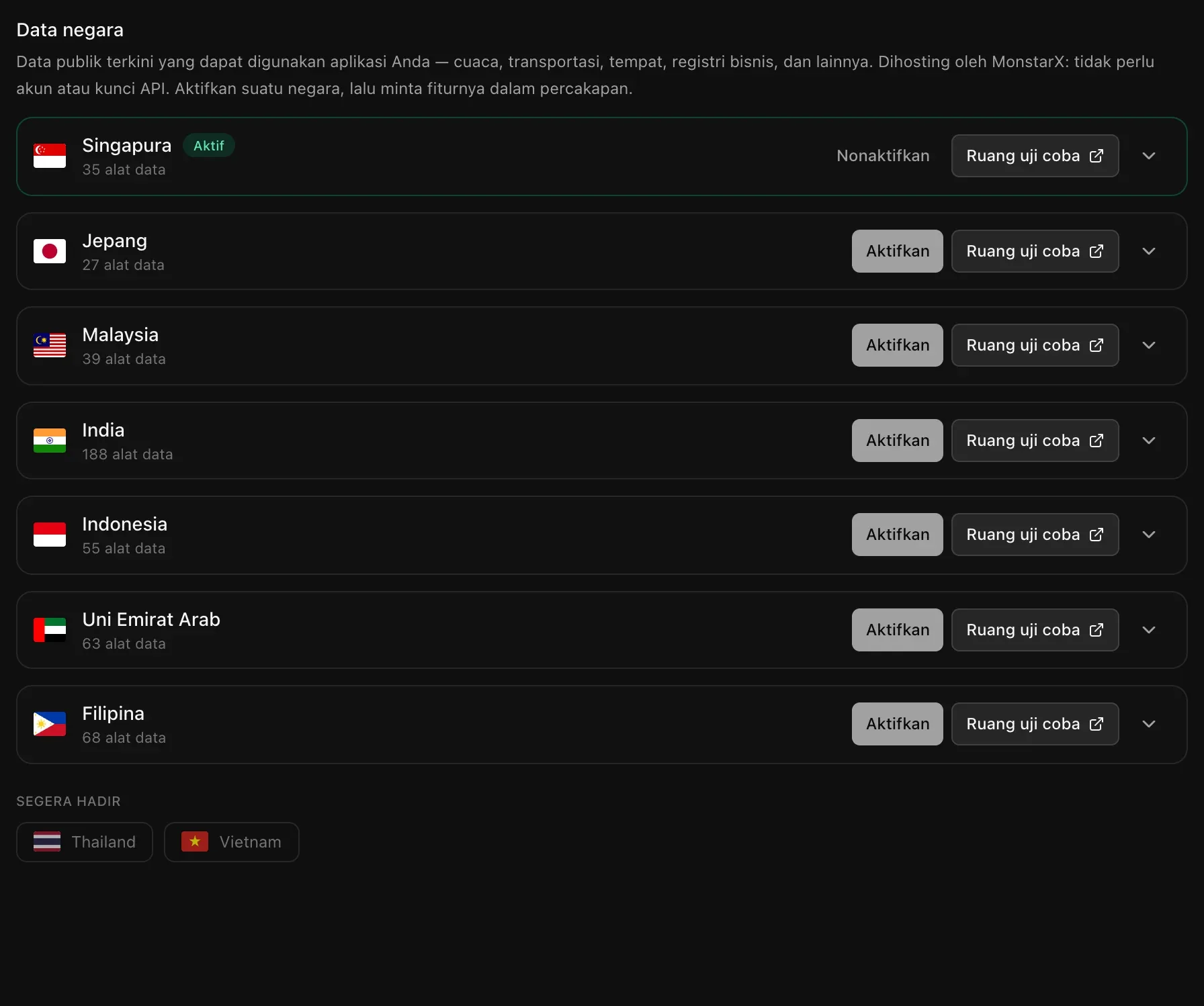Click the India flag icon
1204x1006 pixels.
pyautogui.click(x=50, y=441)
